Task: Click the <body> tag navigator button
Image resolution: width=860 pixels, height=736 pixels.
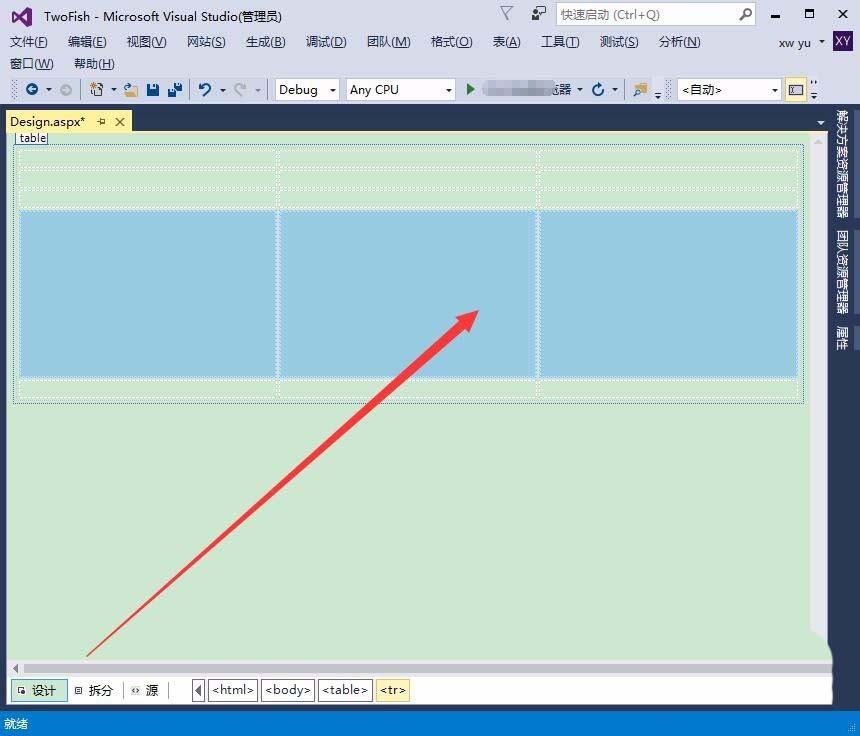Action: (287, 690)
